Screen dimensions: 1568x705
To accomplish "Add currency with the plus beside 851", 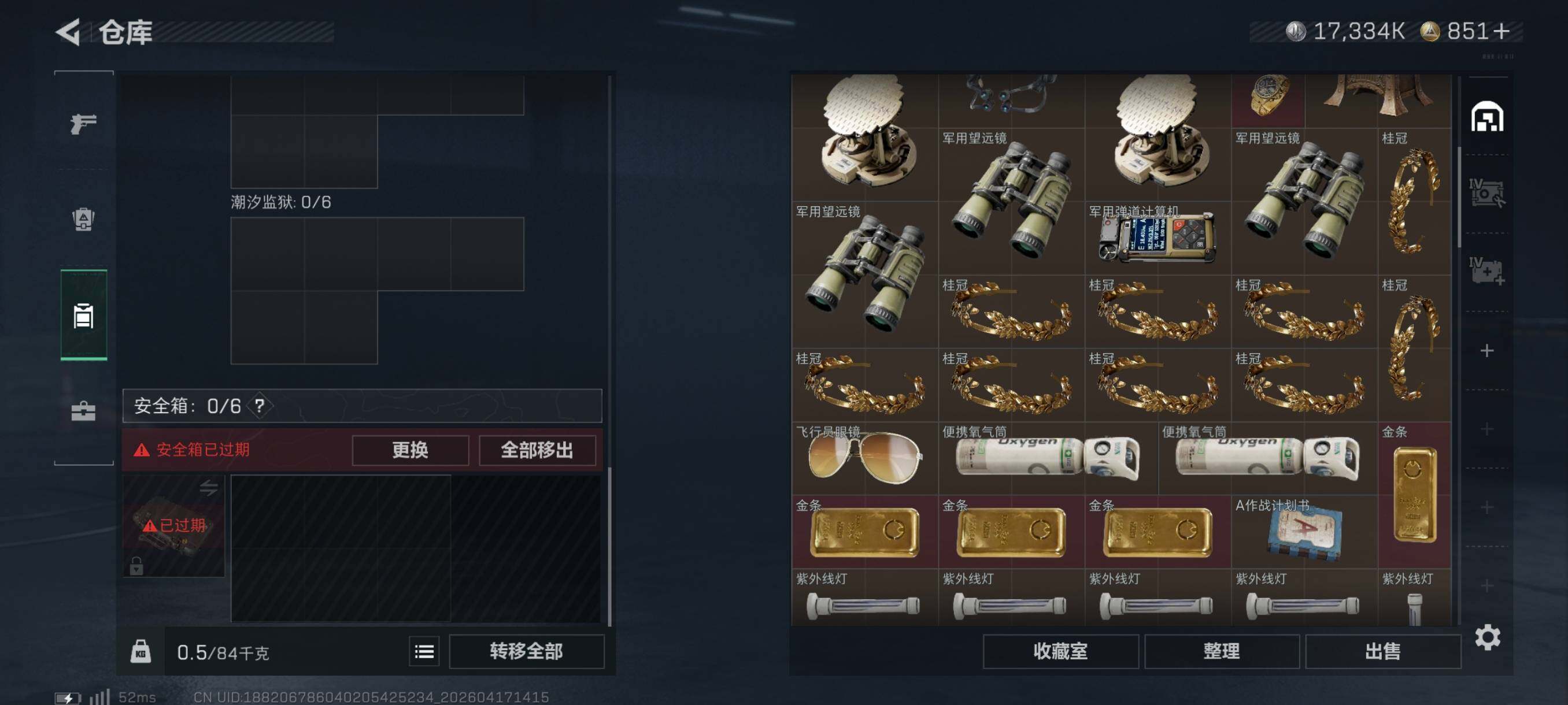I will [1502, 31].
